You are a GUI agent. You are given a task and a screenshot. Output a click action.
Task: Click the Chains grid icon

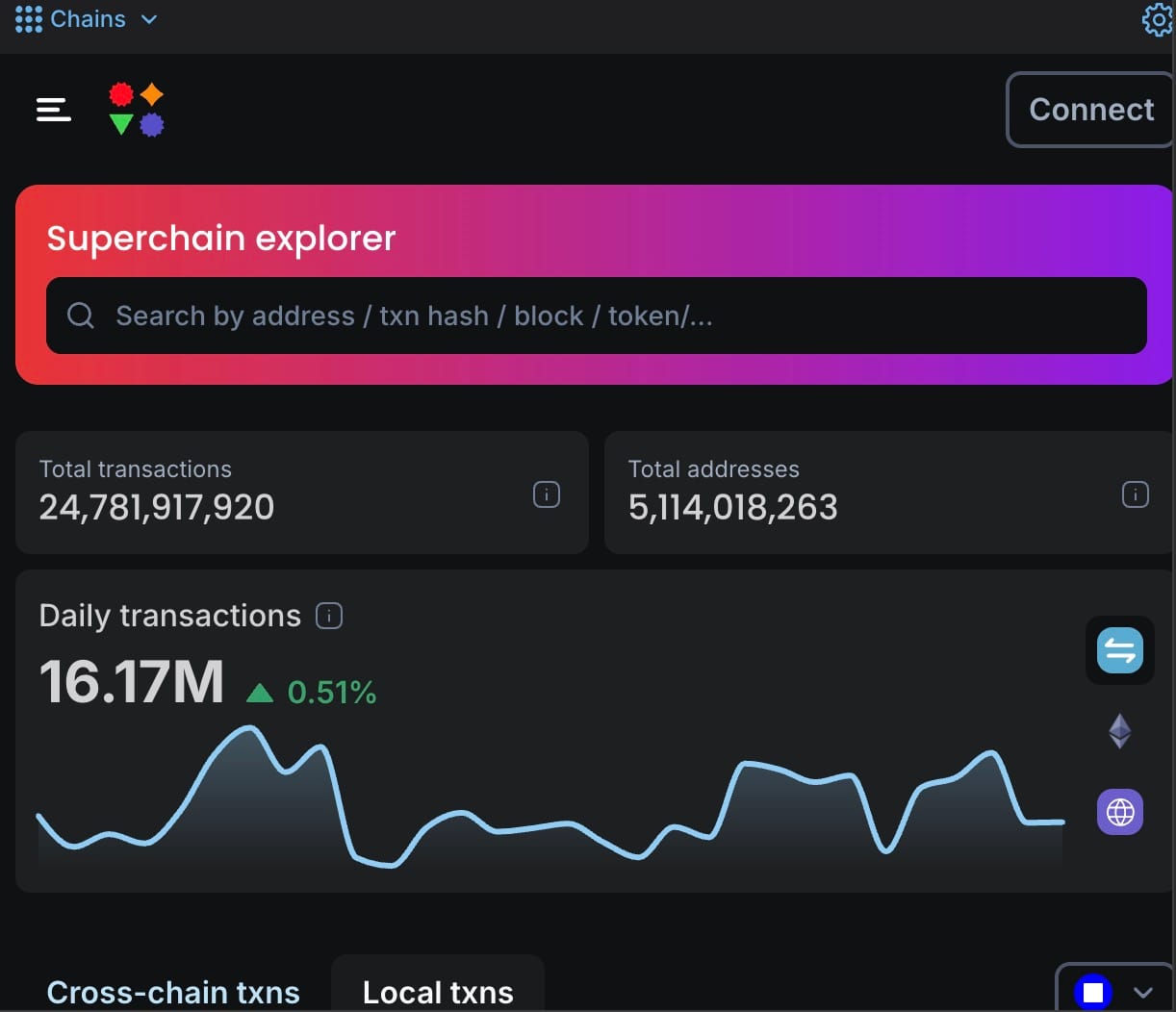[x=28, y=19]
